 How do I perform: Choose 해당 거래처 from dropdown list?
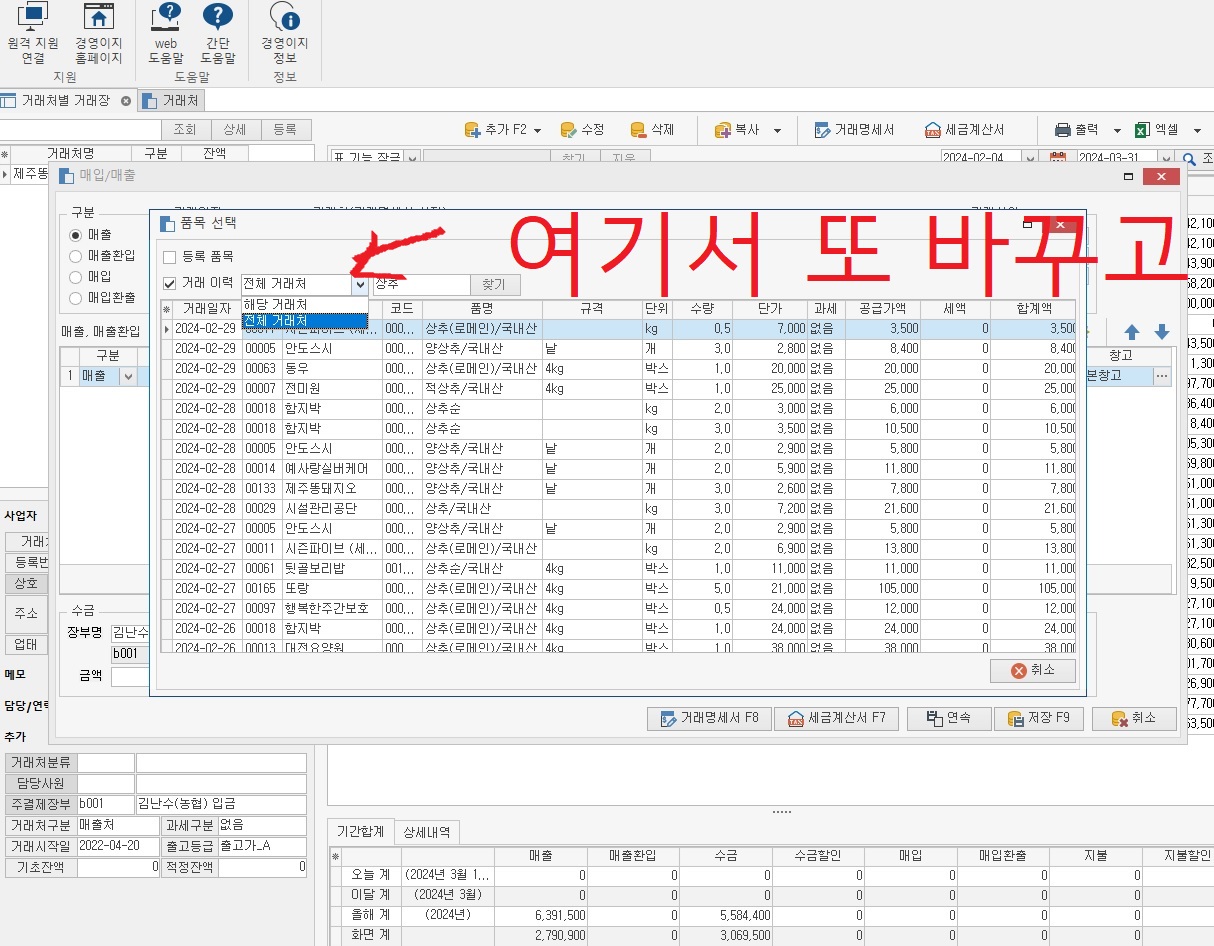[275, 304]
